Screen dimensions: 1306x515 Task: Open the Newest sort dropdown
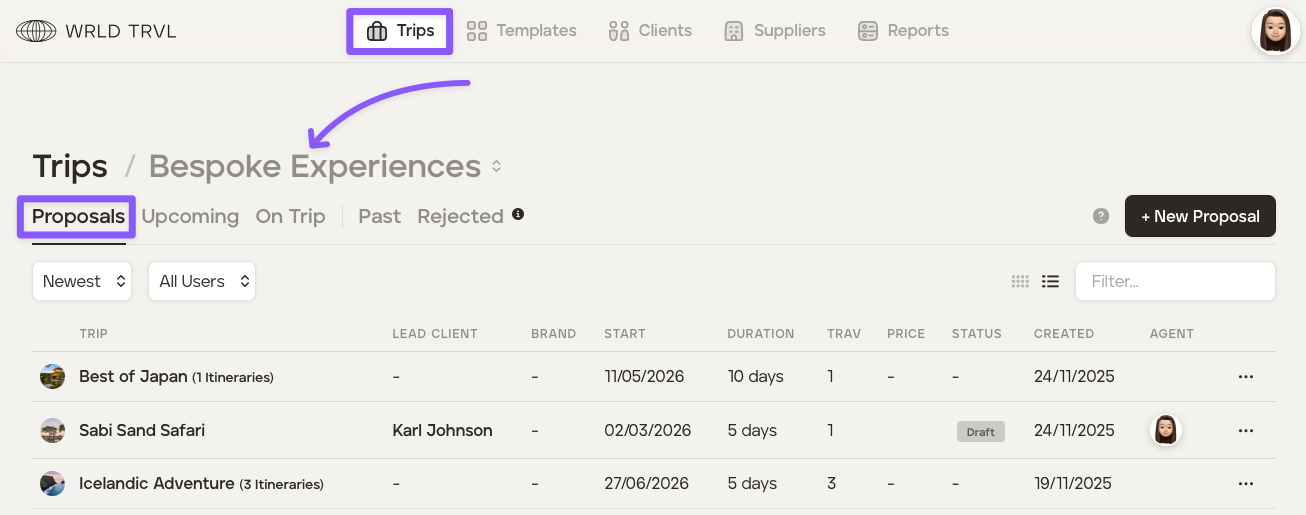(x=82, y=282)
